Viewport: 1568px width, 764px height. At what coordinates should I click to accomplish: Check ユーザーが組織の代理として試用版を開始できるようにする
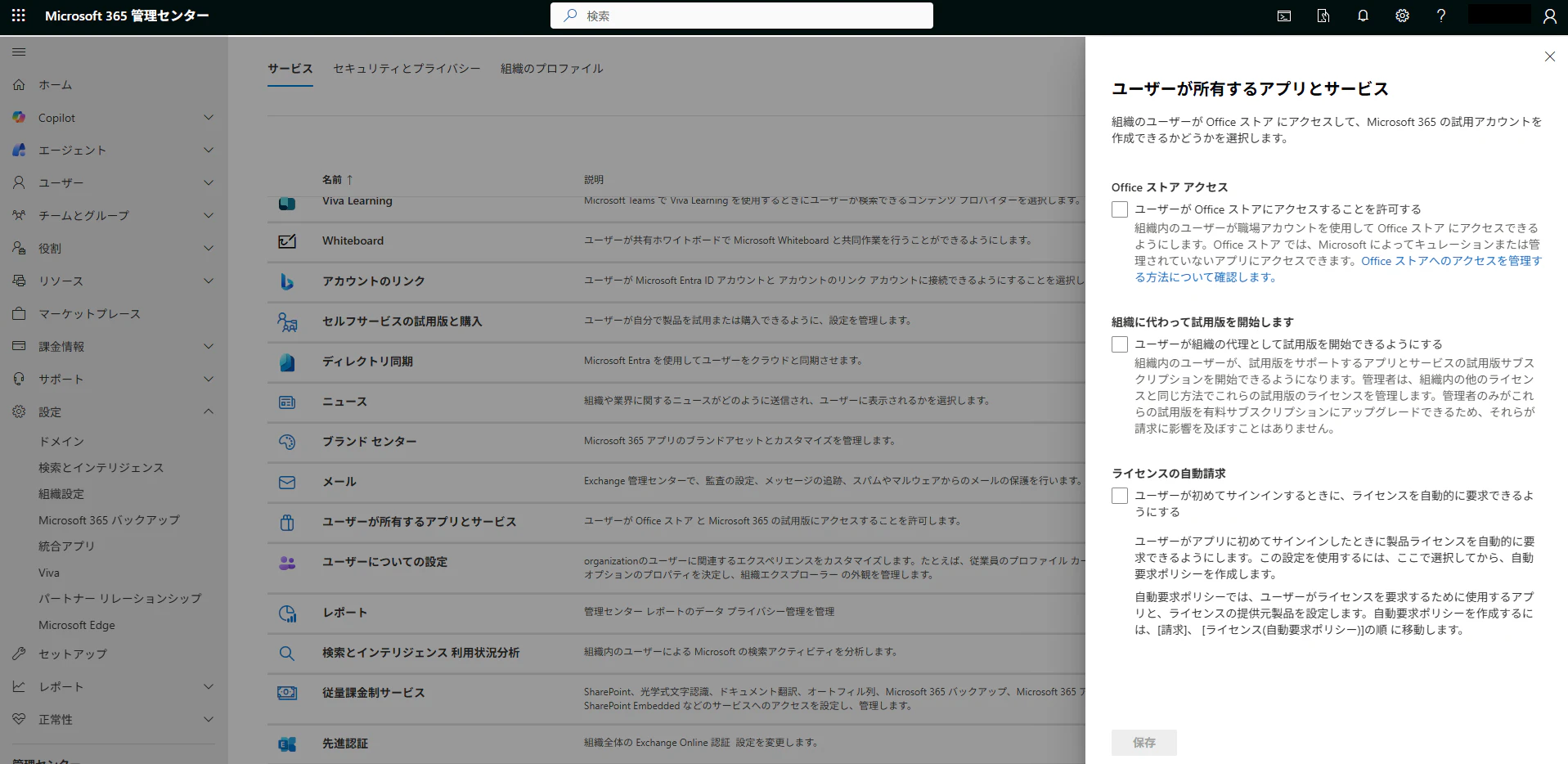[x=1119, y=344]
